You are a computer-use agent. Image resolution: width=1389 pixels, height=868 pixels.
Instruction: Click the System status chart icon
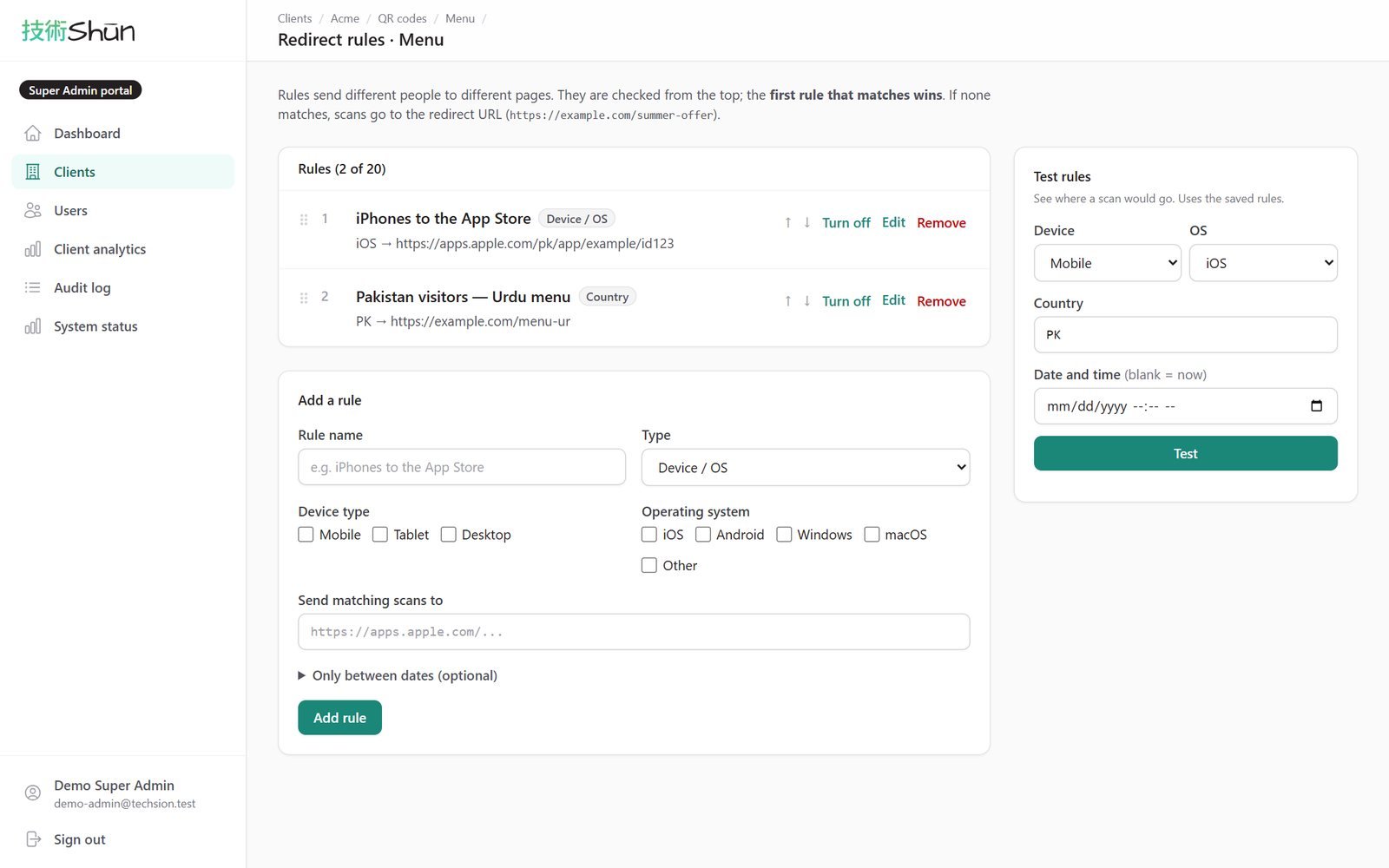(33, 326)
